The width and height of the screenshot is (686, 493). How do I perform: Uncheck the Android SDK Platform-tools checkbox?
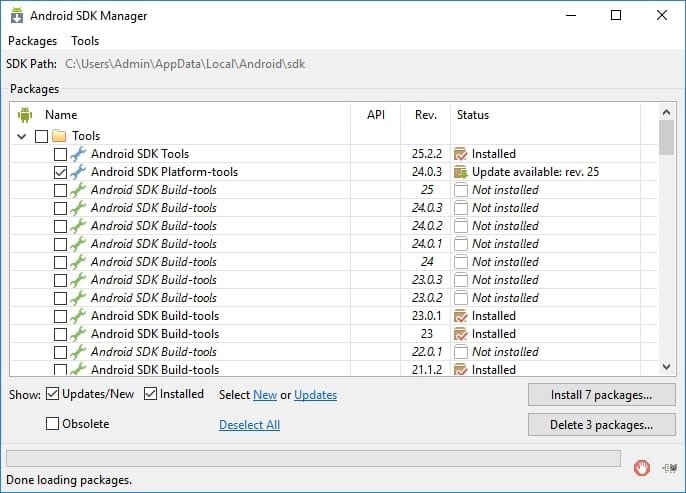(x=60, y=172)
